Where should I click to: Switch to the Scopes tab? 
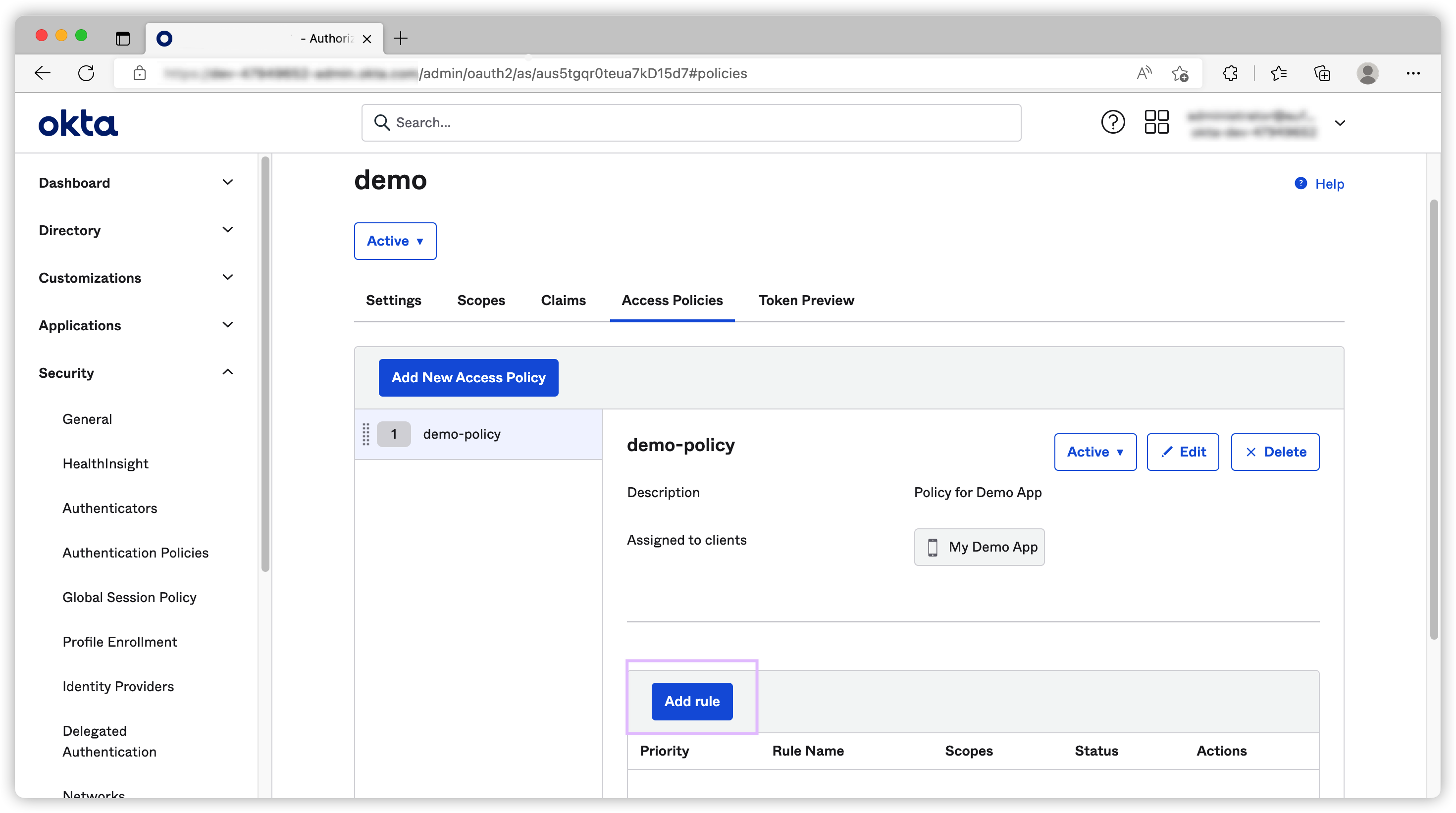[480, 300]
